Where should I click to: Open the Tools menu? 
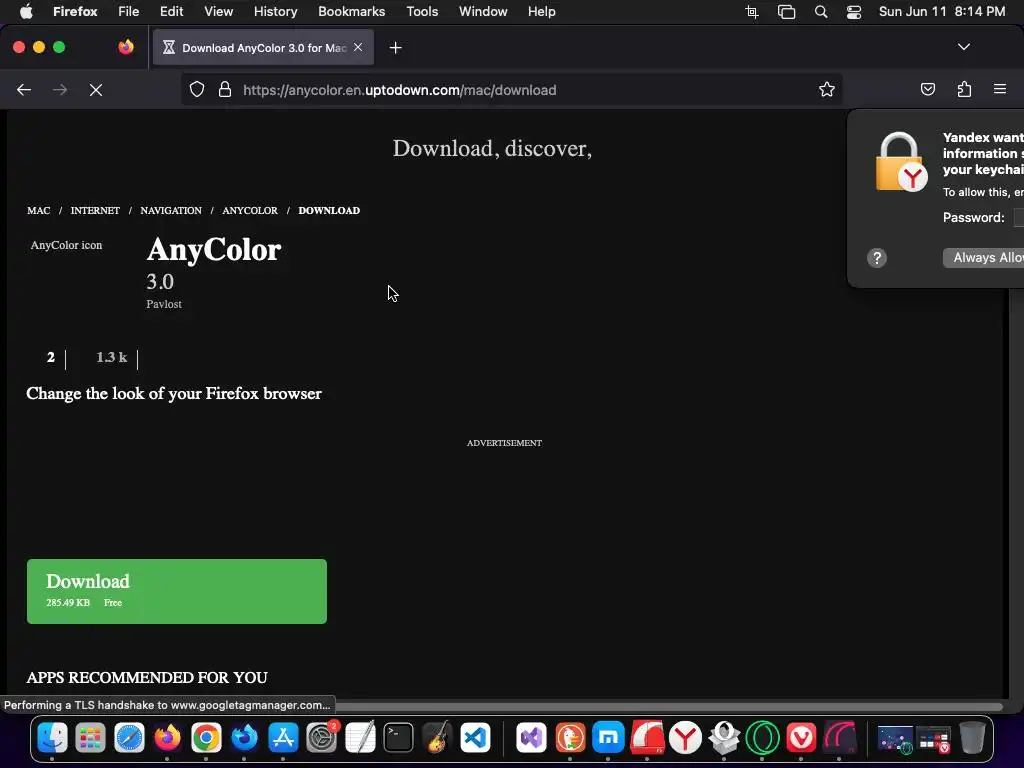[422, 12]
